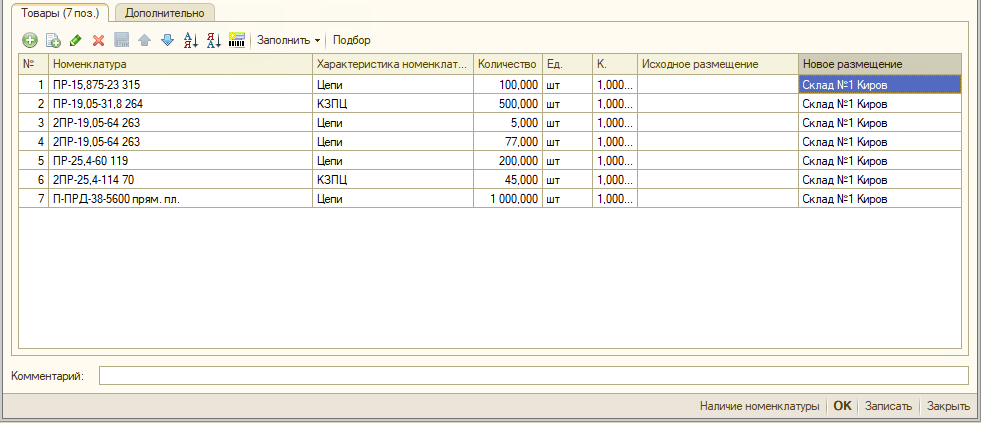Image resolution: width=981 pixels, height=423 pixels.
Task: Click the Количество column header
Action: coord(507,64)
